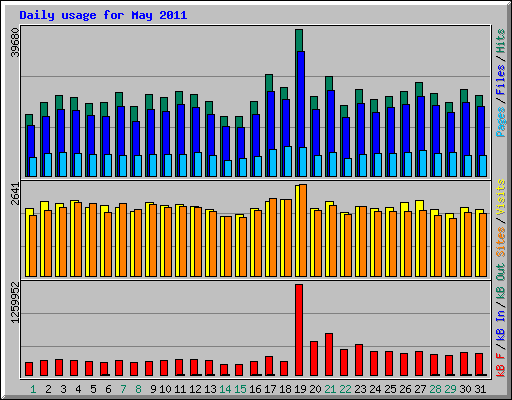This screenshot has width=512, height=400.
Task: Click the green "Hits" legend label
Action: (x=500, y=41)
